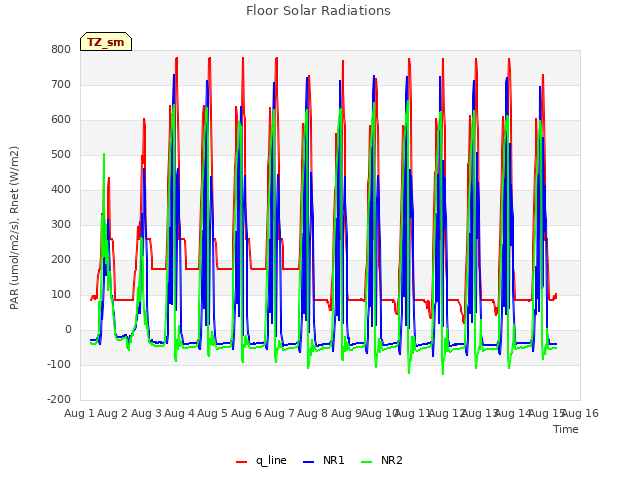
Task: Click the y-axis tick value -100
Action: [x=59, y=364]
